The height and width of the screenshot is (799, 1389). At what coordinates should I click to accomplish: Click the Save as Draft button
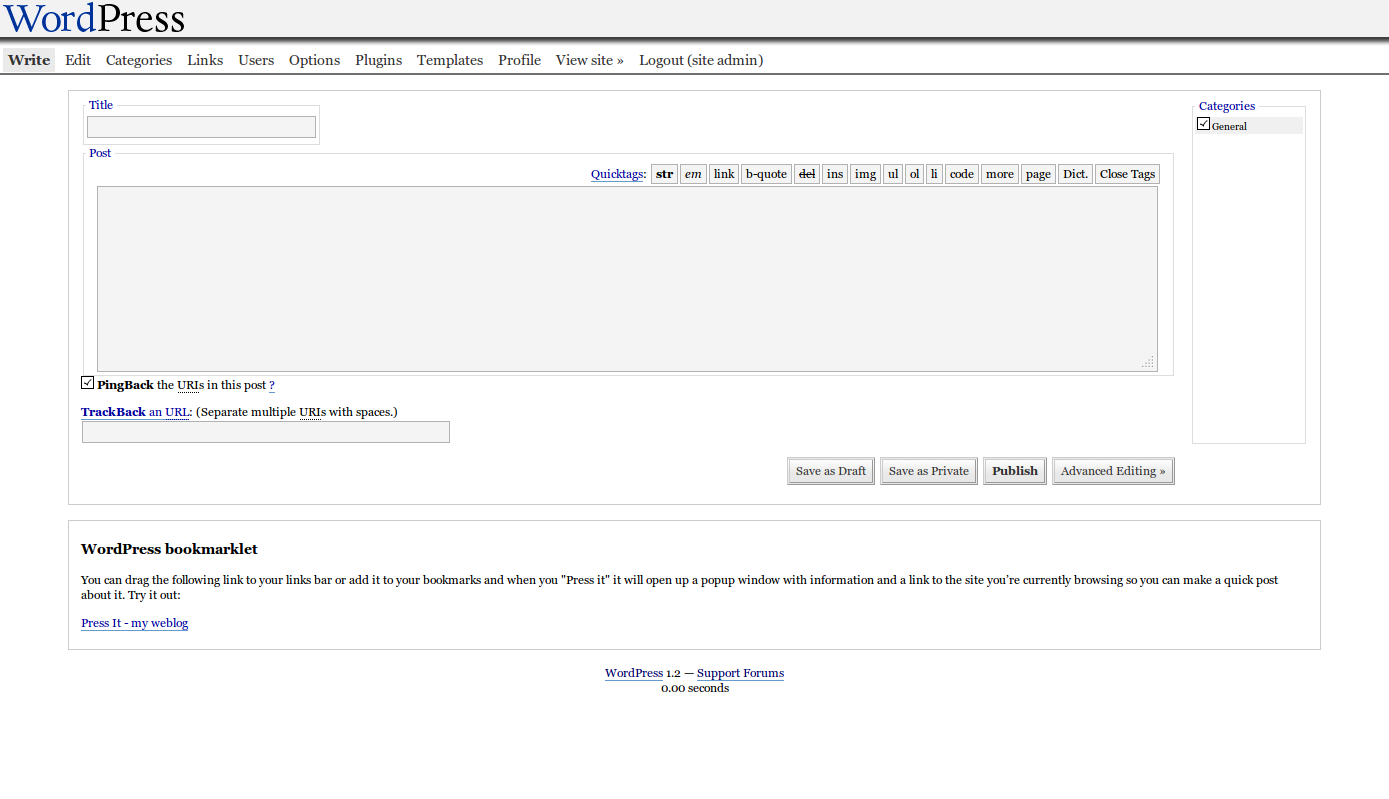click(831, 471)
